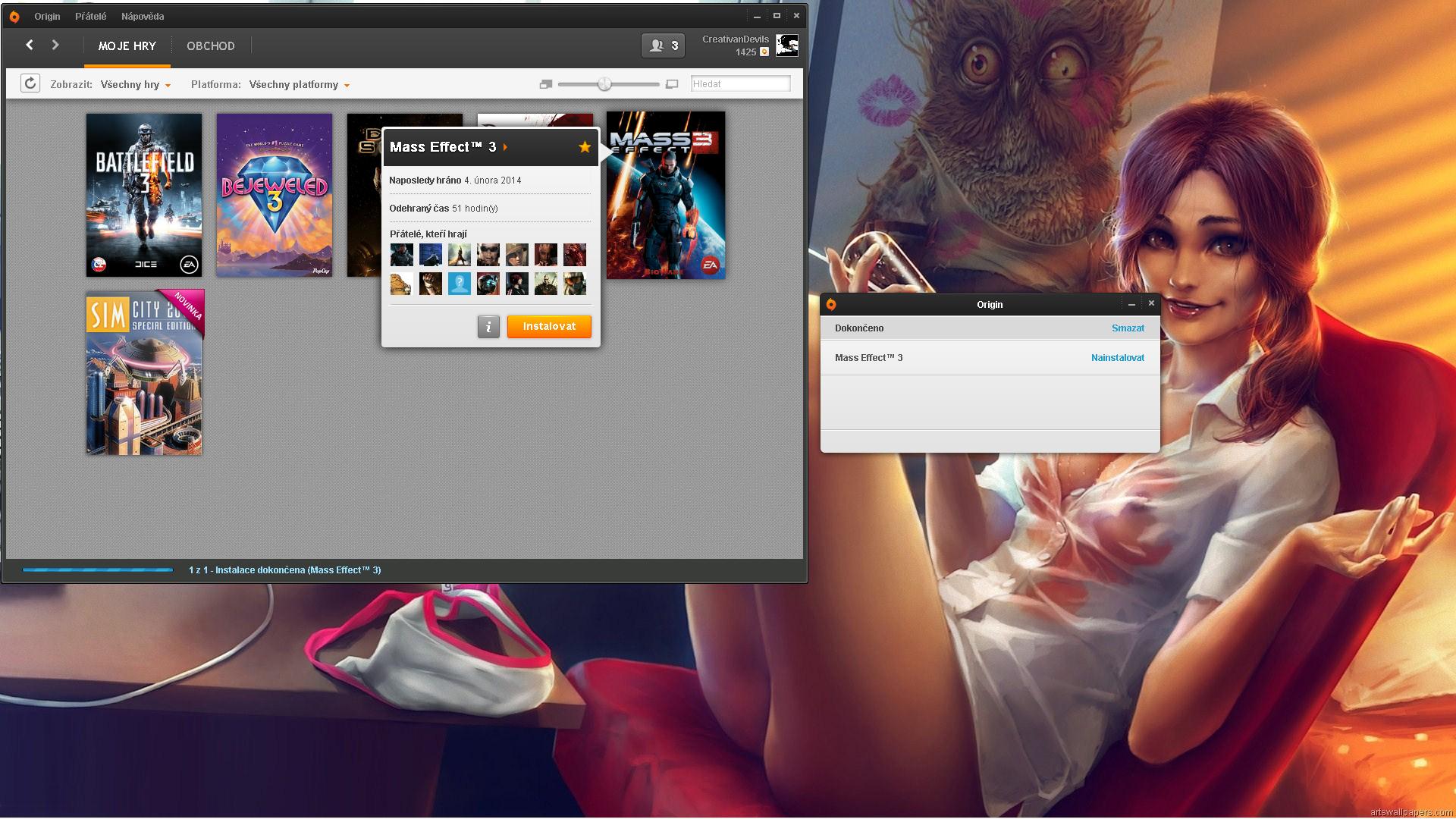Open the friends list counter button

pyautogui.click(x=664, y=45)
